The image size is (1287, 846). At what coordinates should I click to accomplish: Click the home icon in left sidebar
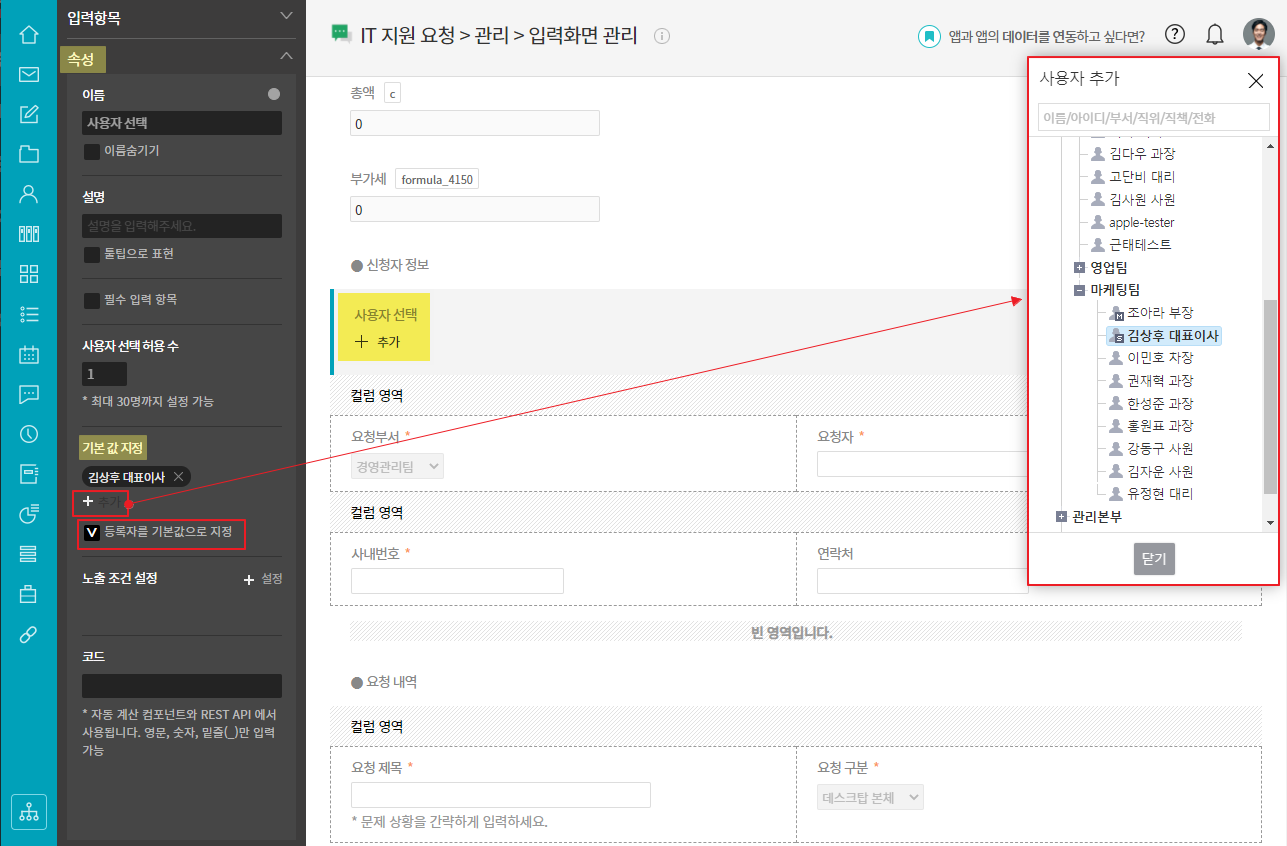(28, 35)
